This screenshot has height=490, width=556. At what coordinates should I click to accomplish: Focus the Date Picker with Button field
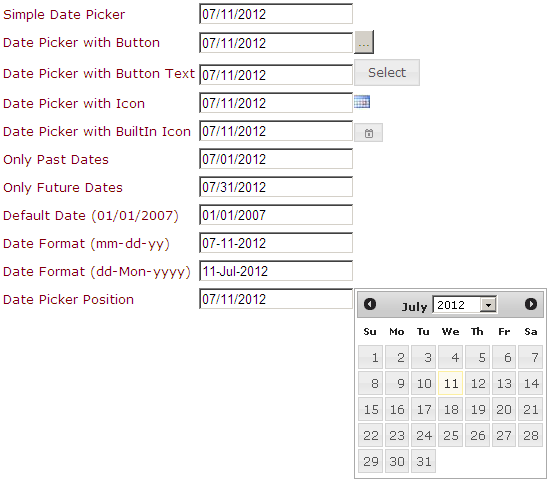pyautogui.click(x=276, y=43)
